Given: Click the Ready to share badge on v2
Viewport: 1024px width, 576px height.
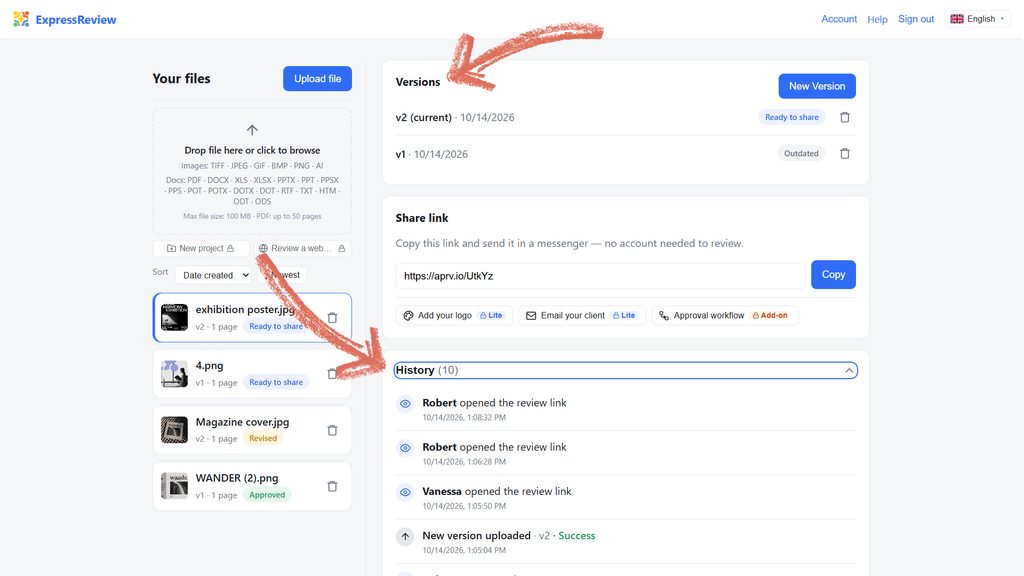Looking at the screenshot, I should click(792, 118).
